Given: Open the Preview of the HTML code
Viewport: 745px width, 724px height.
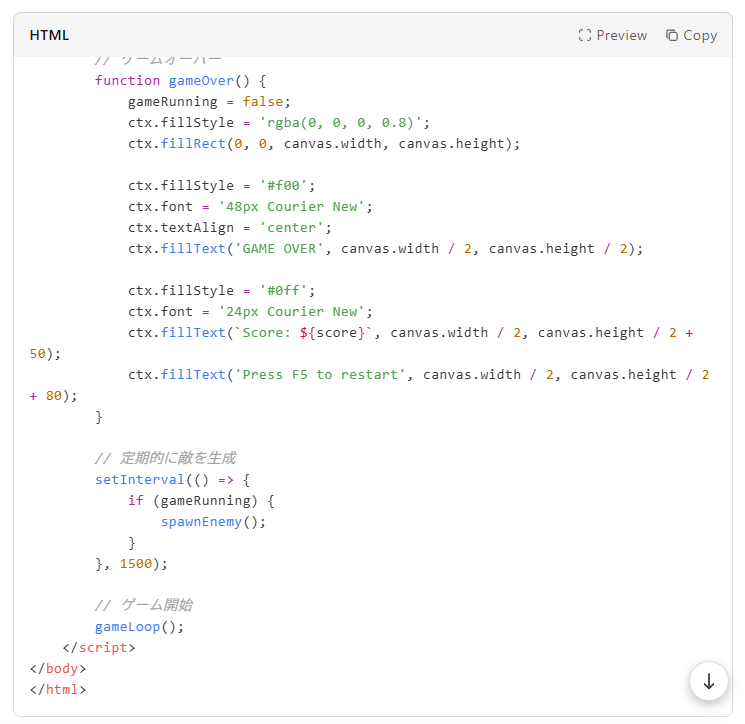Looking at the screenshot, I should [621, 35].
